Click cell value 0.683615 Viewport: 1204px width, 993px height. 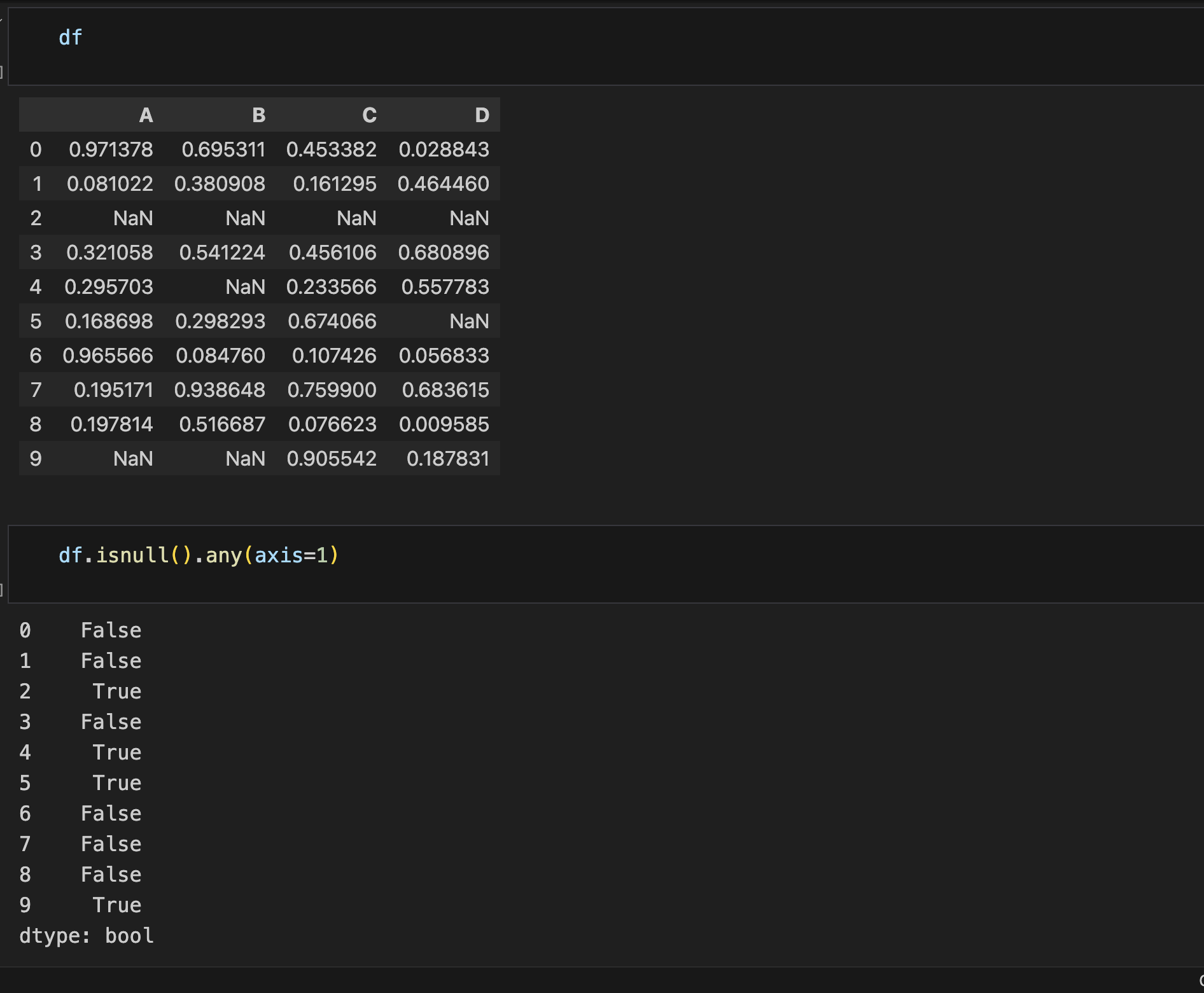pos(445,390)
